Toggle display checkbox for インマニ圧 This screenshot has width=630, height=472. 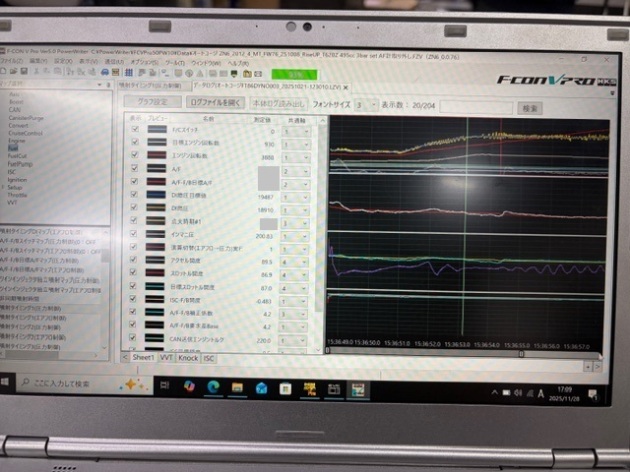(135, 236)
